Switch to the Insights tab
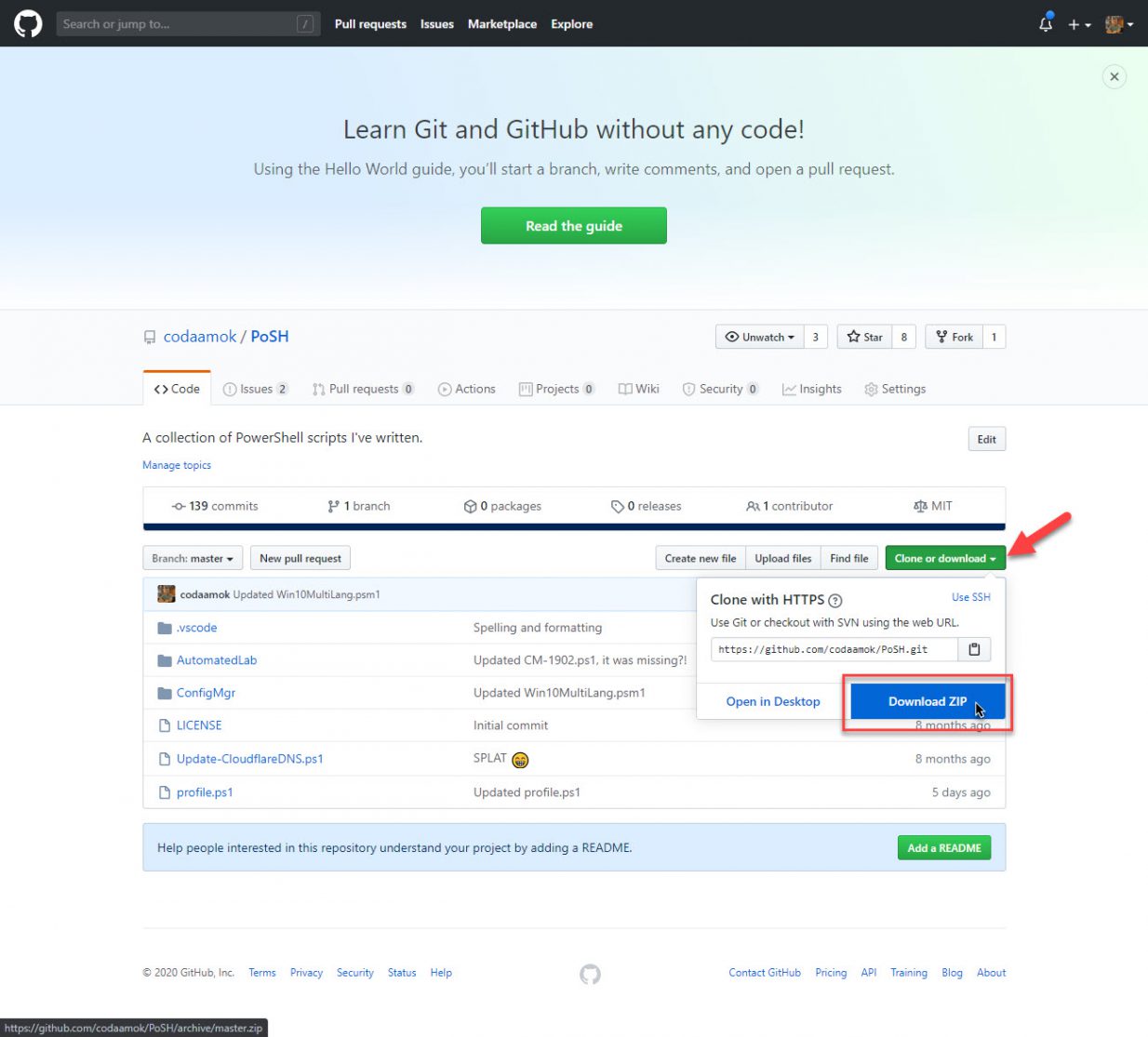Viewport: 1148px width, 1037px height. [811, 389]
